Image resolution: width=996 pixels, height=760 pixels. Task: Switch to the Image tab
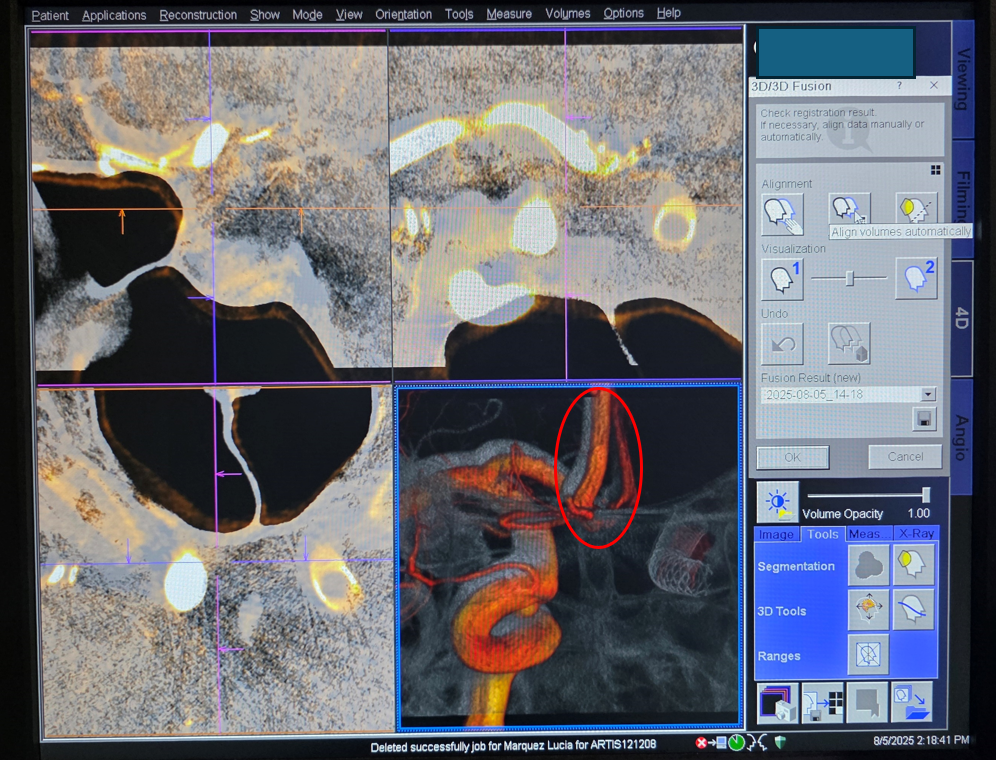776,534
